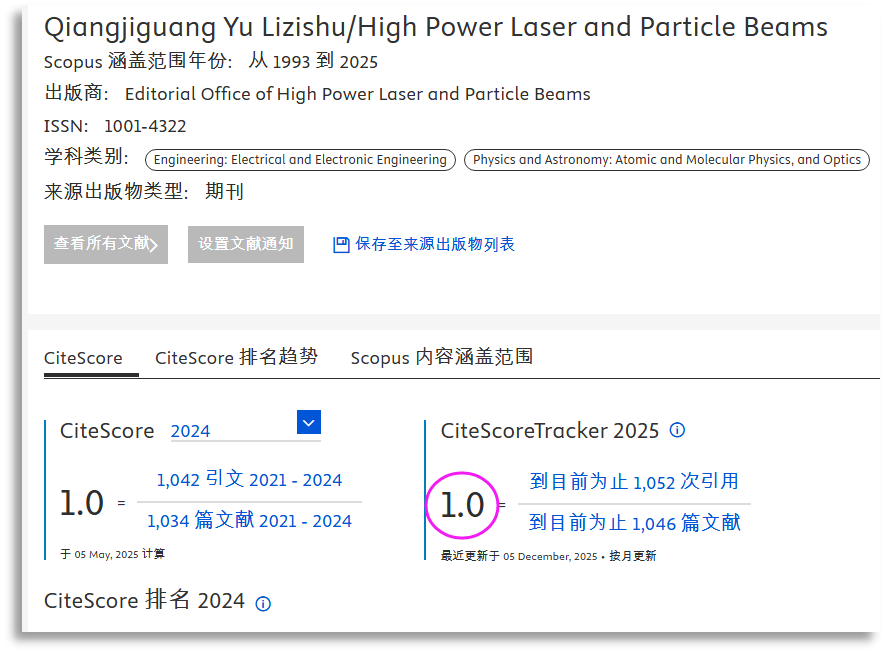
Task: Click the 到目前为止 1,052 次引用 link
Action: click(634, 482)
